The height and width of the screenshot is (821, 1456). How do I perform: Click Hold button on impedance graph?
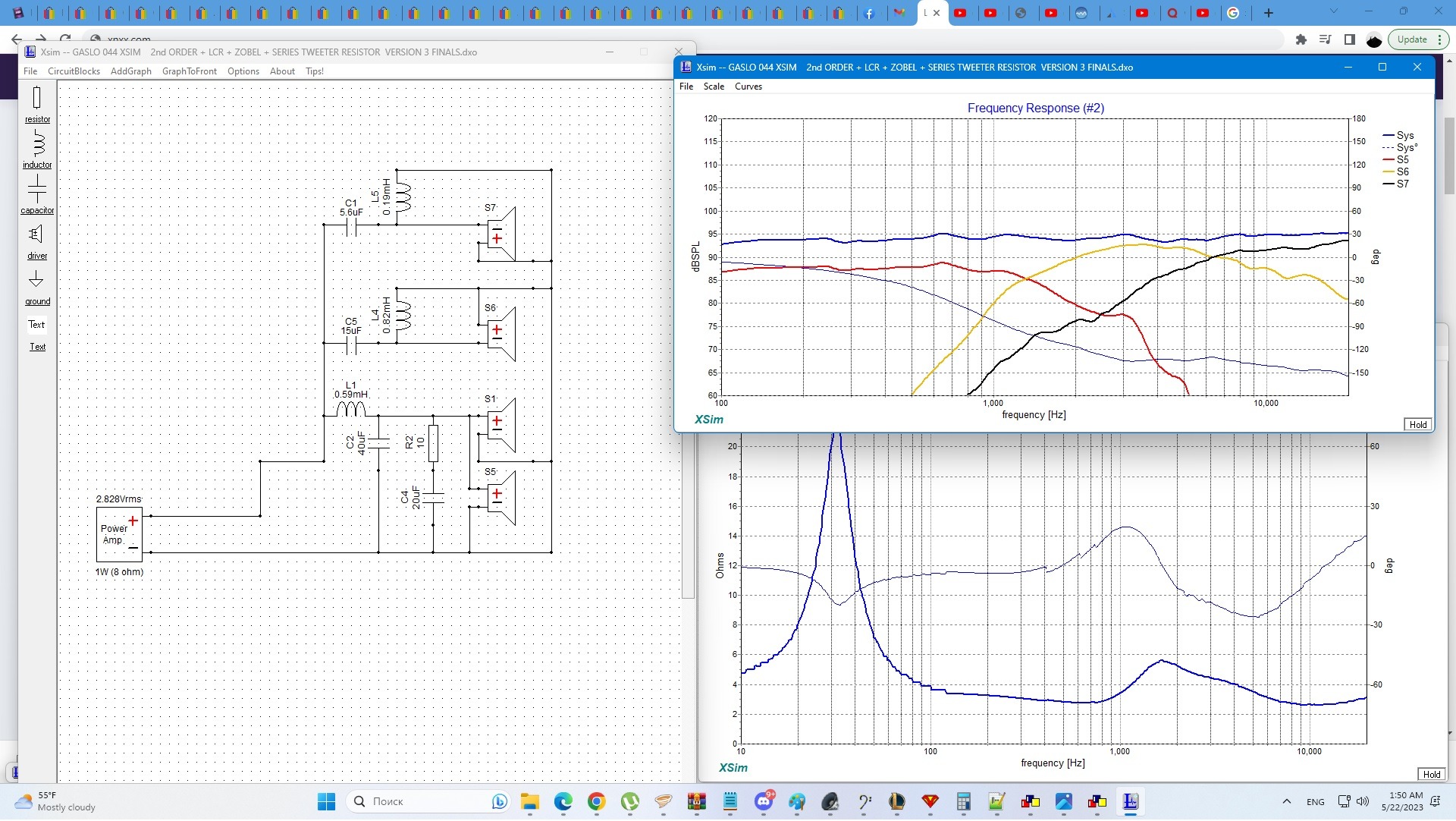coord(1432,775)
